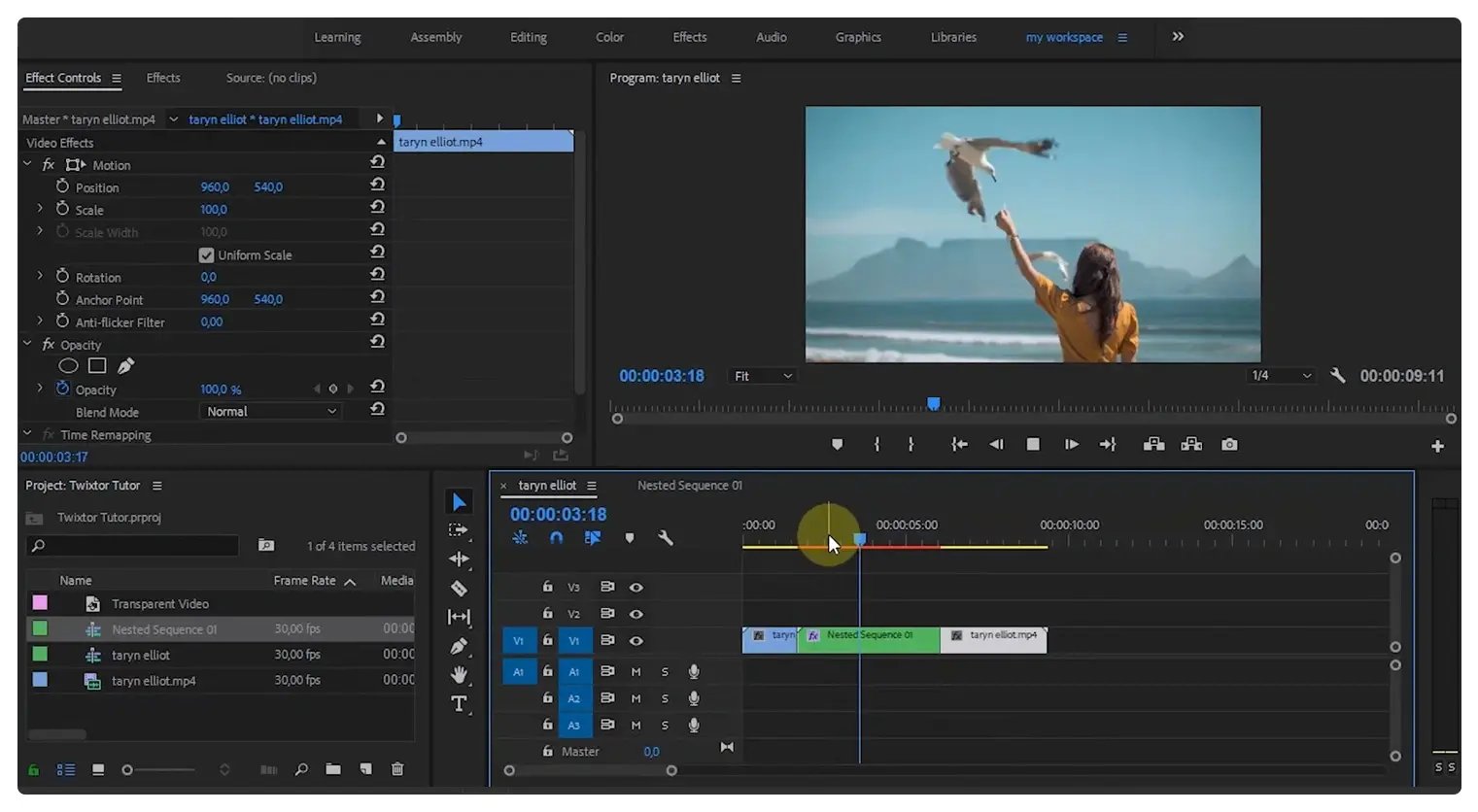
Task: Open the playback resolution 1/4 dropdown
Action: pos(1280,375)
